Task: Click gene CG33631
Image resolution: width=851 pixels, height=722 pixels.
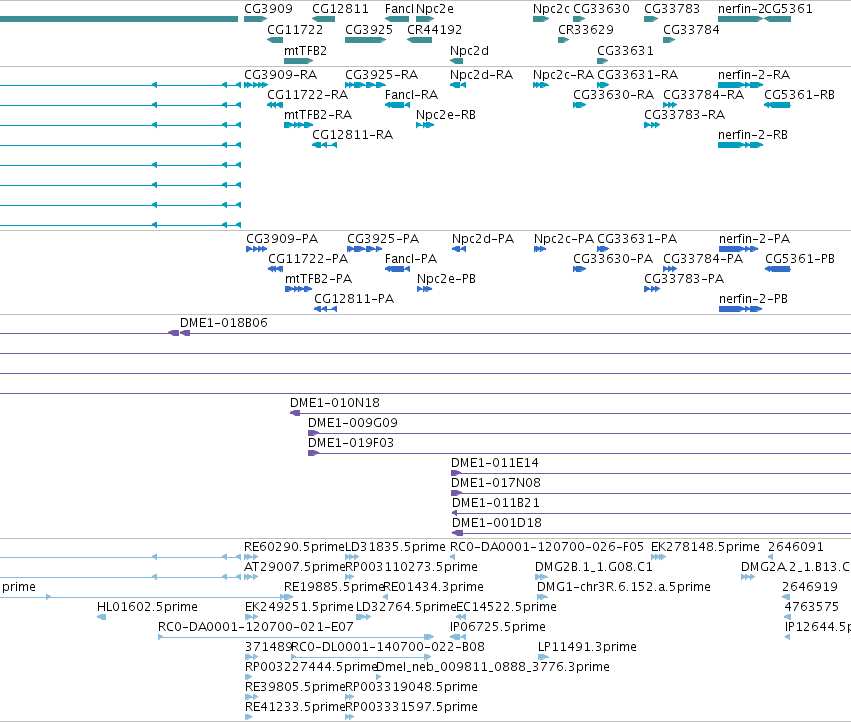Action: point(602,60)
